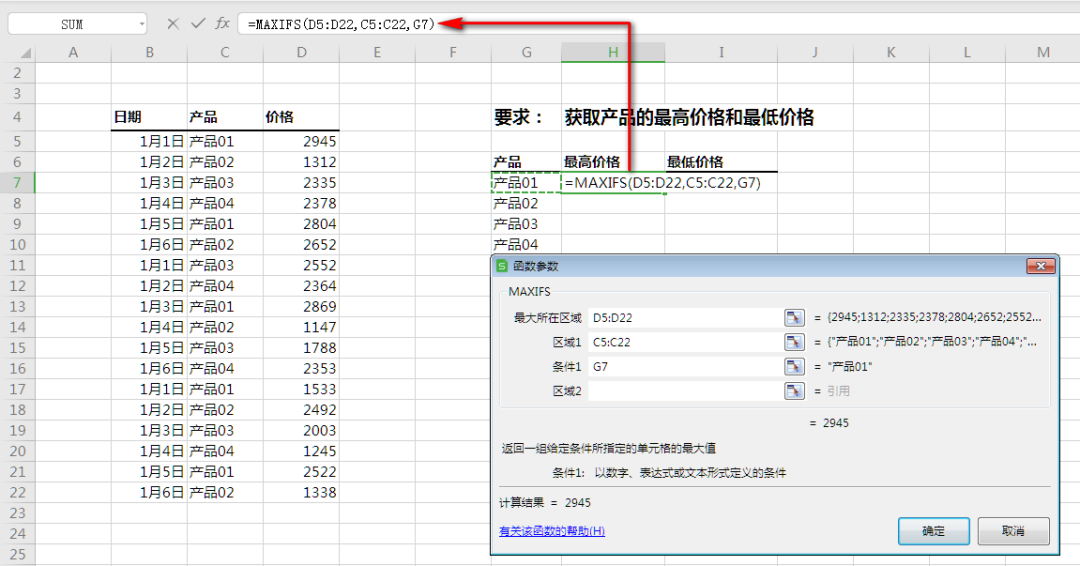This screenshot has width=1080, height=566.
Task: Click cell H7 with MAXIFS formula
Action: [x=613, y=182]
